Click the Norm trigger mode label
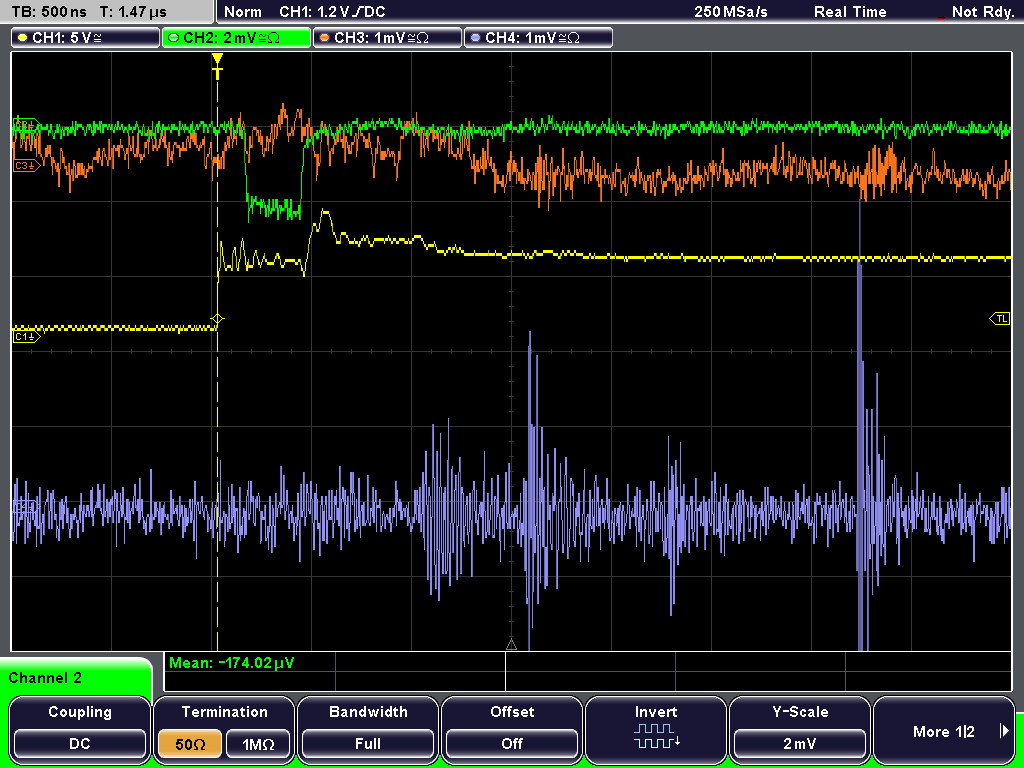Image resolution: width=1024 pixels, height=768 pixels. pos(242,12)
